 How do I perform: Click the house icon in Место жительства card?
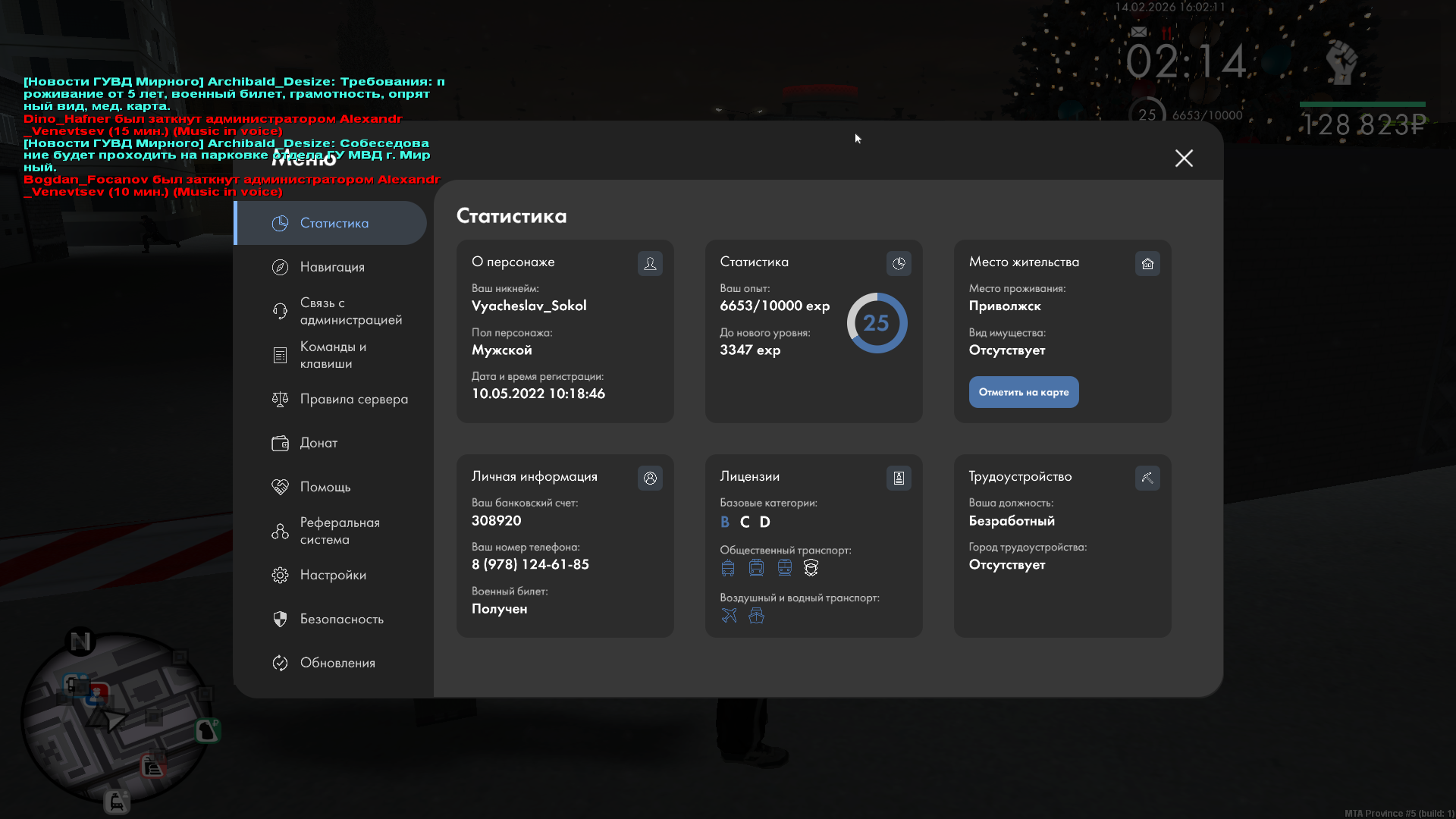[1147, 263]
